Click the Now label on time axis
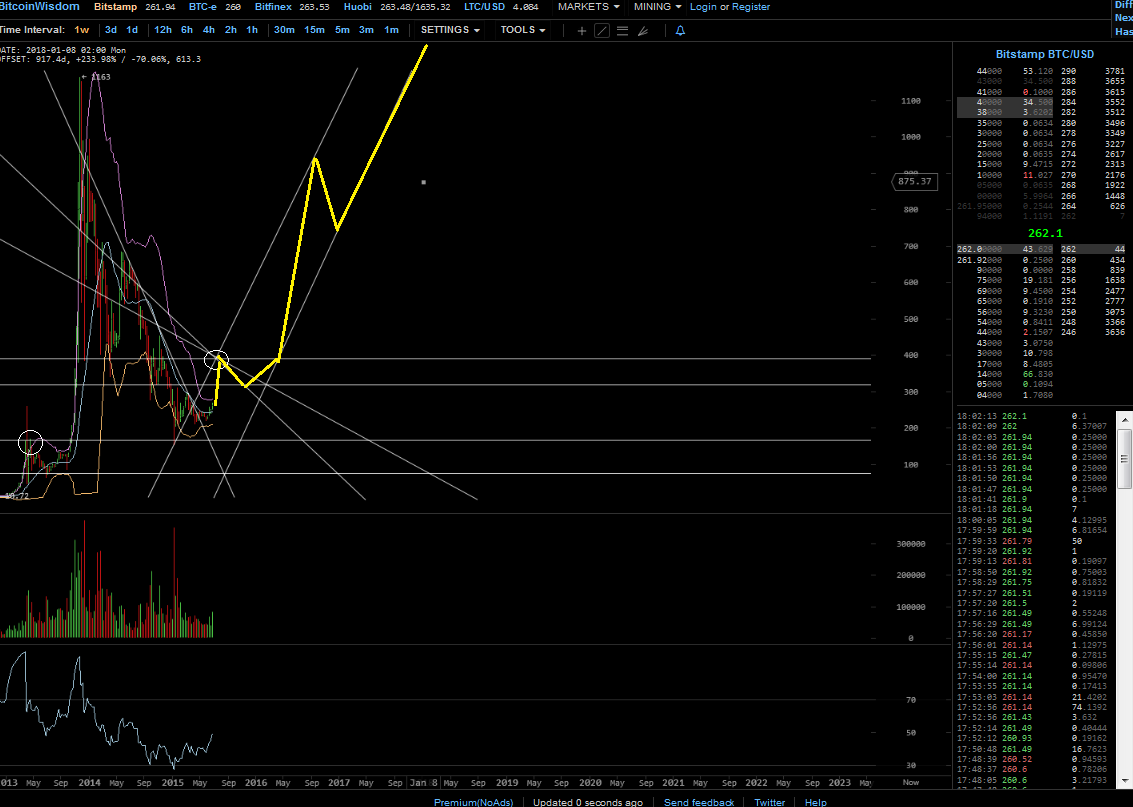1133x807 pixels. point(910,782)
